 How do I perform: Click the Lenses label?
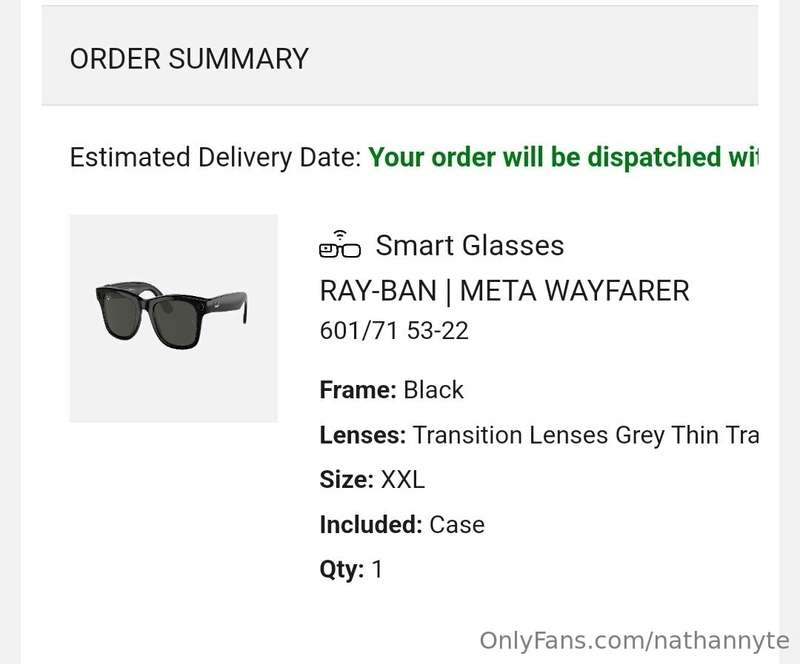(363, 435)
